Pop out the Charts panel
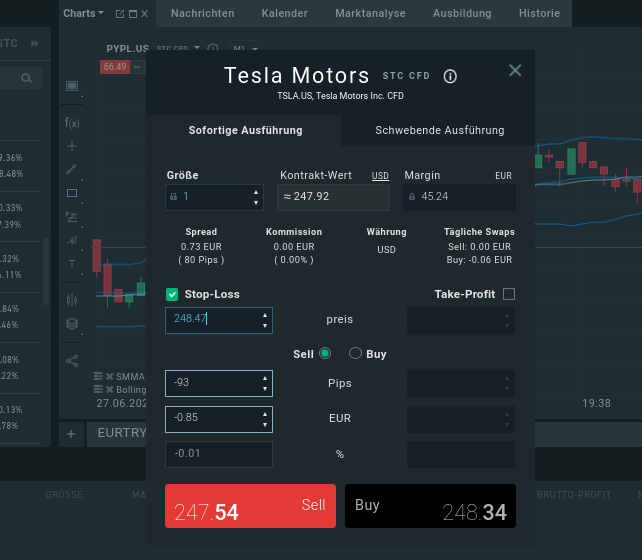Screen dimensions: 642x560 coord(120,14)
